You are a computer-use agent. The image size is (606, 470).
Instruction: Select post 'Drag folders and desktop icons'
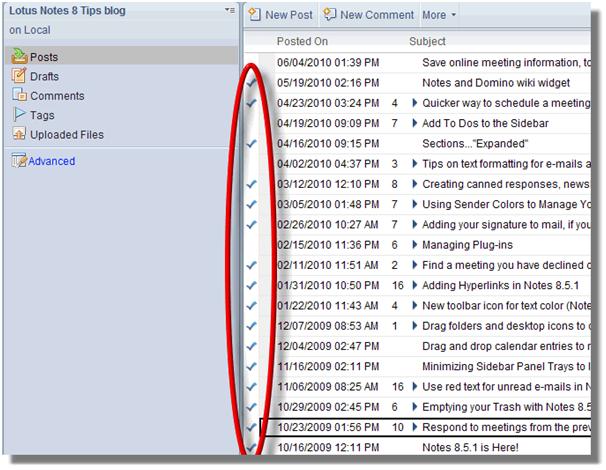(x=506, y=326)
